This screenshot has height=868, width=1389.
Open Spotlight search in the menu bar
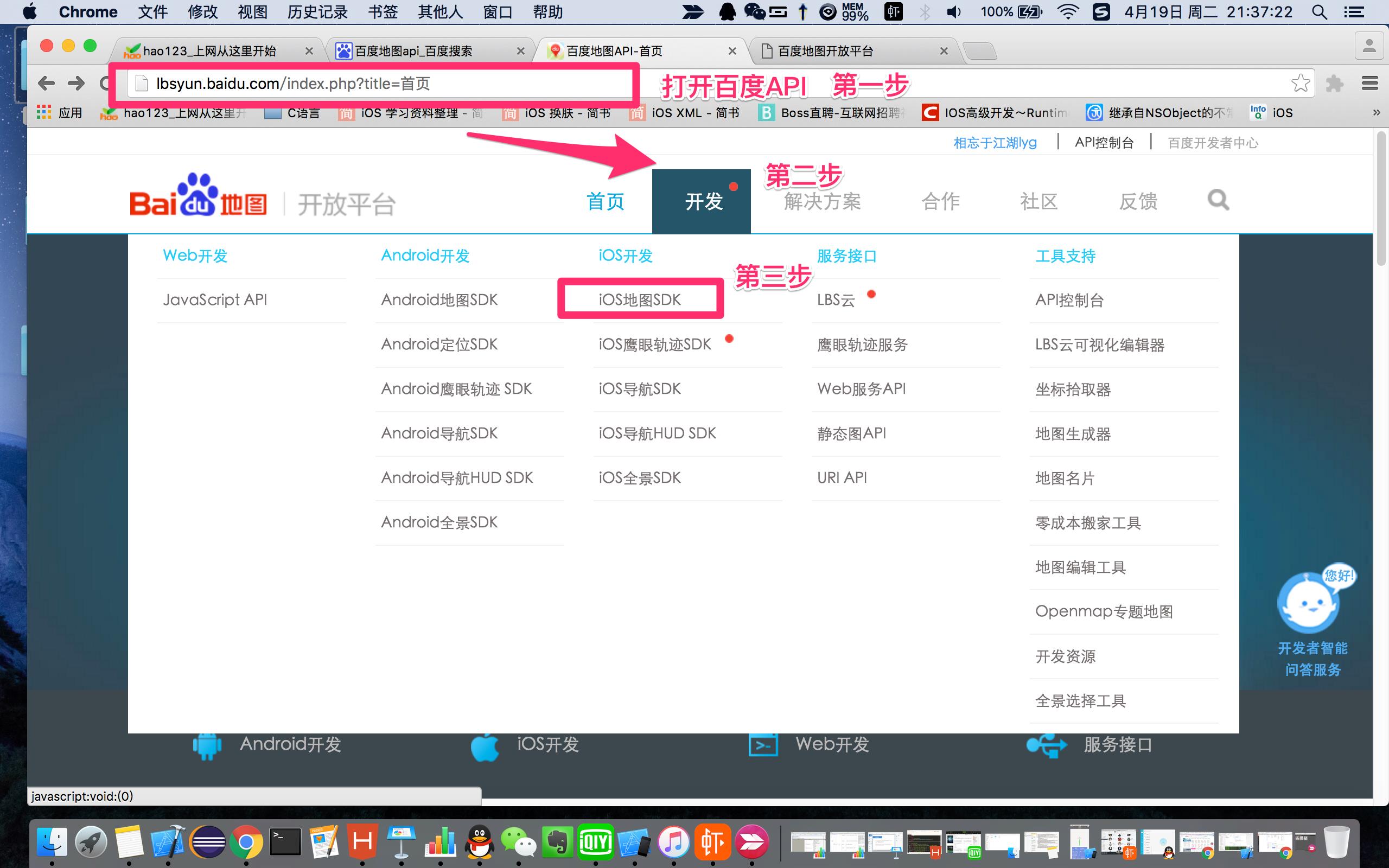coord(1320,12)
